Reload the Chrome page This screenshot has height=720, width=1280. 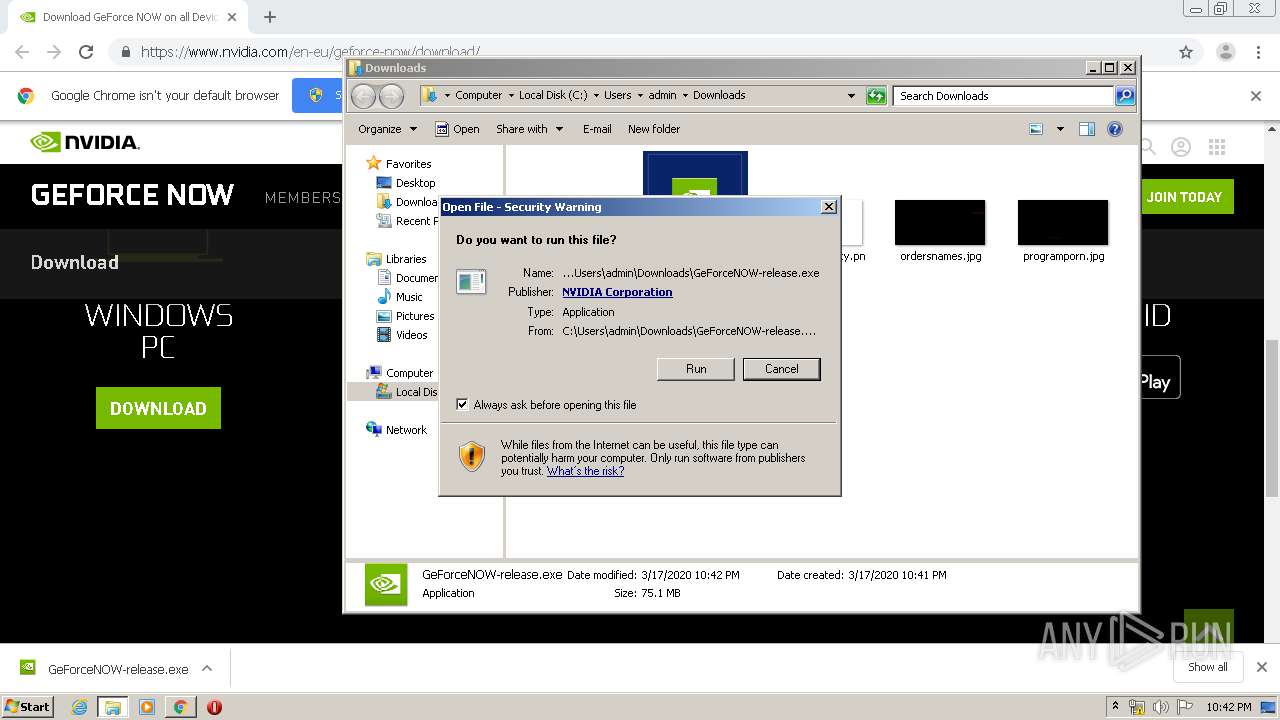pos(86,52)
